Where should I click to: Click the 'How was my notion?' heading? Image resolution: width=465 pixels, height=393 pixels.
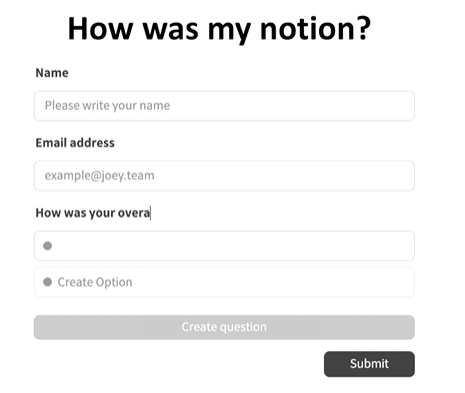(219, 29)
